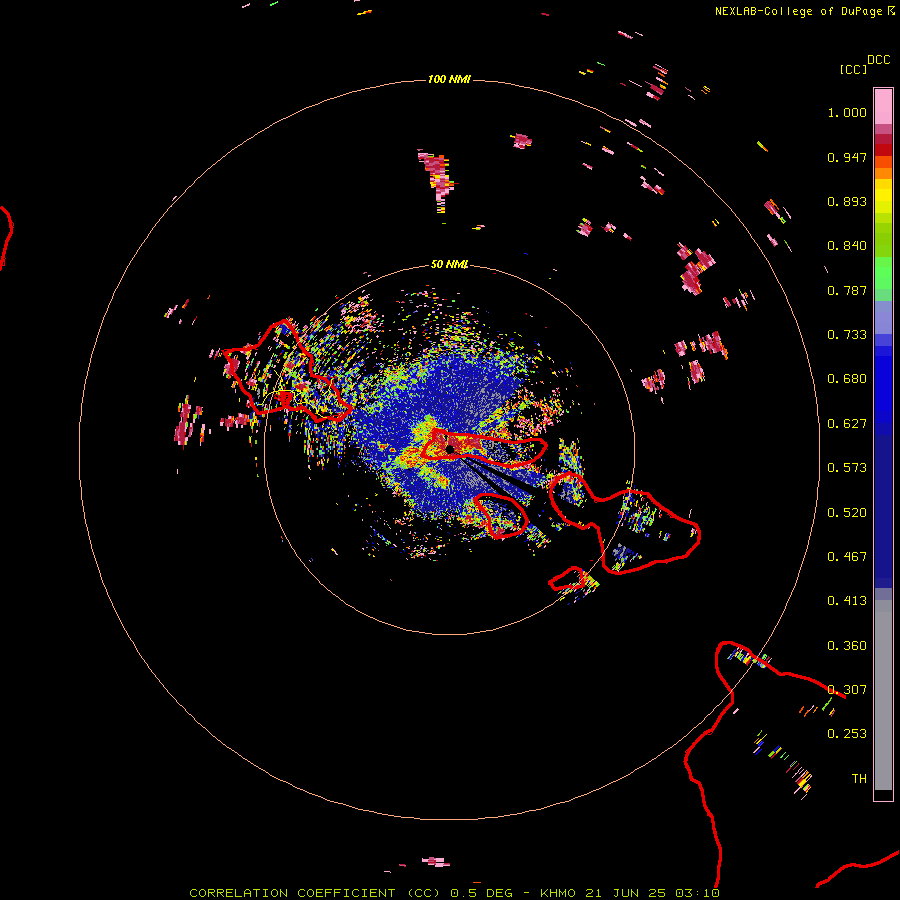Pick the dark navy band of the color scale

(883, 511)
